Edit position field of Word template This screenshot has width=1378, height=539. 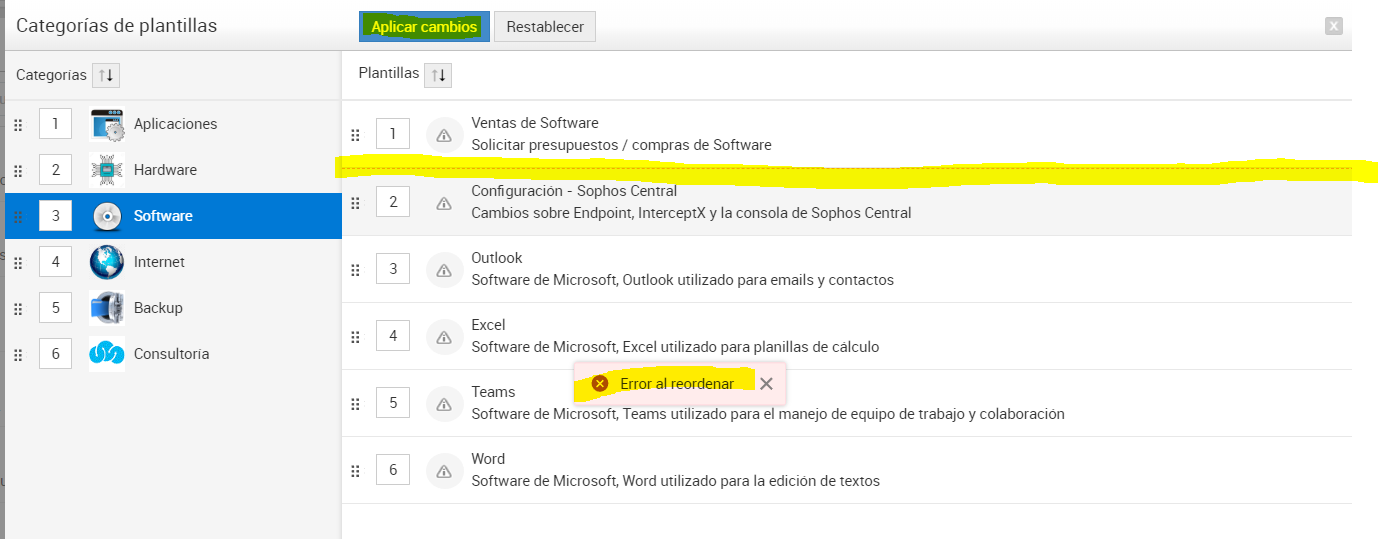(x=393, y=470)
